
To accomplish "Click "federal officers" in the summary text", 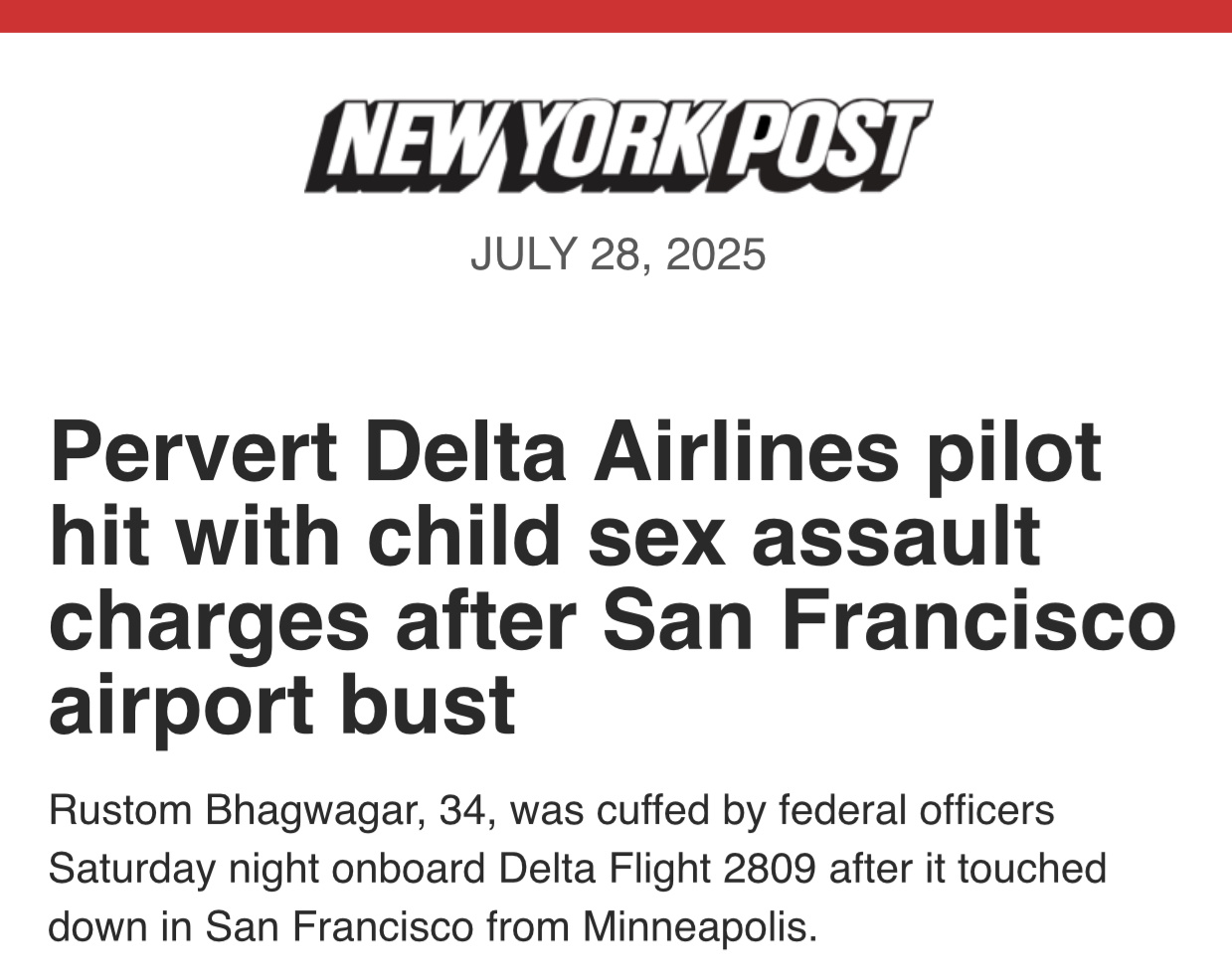I will click(x=916, y=811).
